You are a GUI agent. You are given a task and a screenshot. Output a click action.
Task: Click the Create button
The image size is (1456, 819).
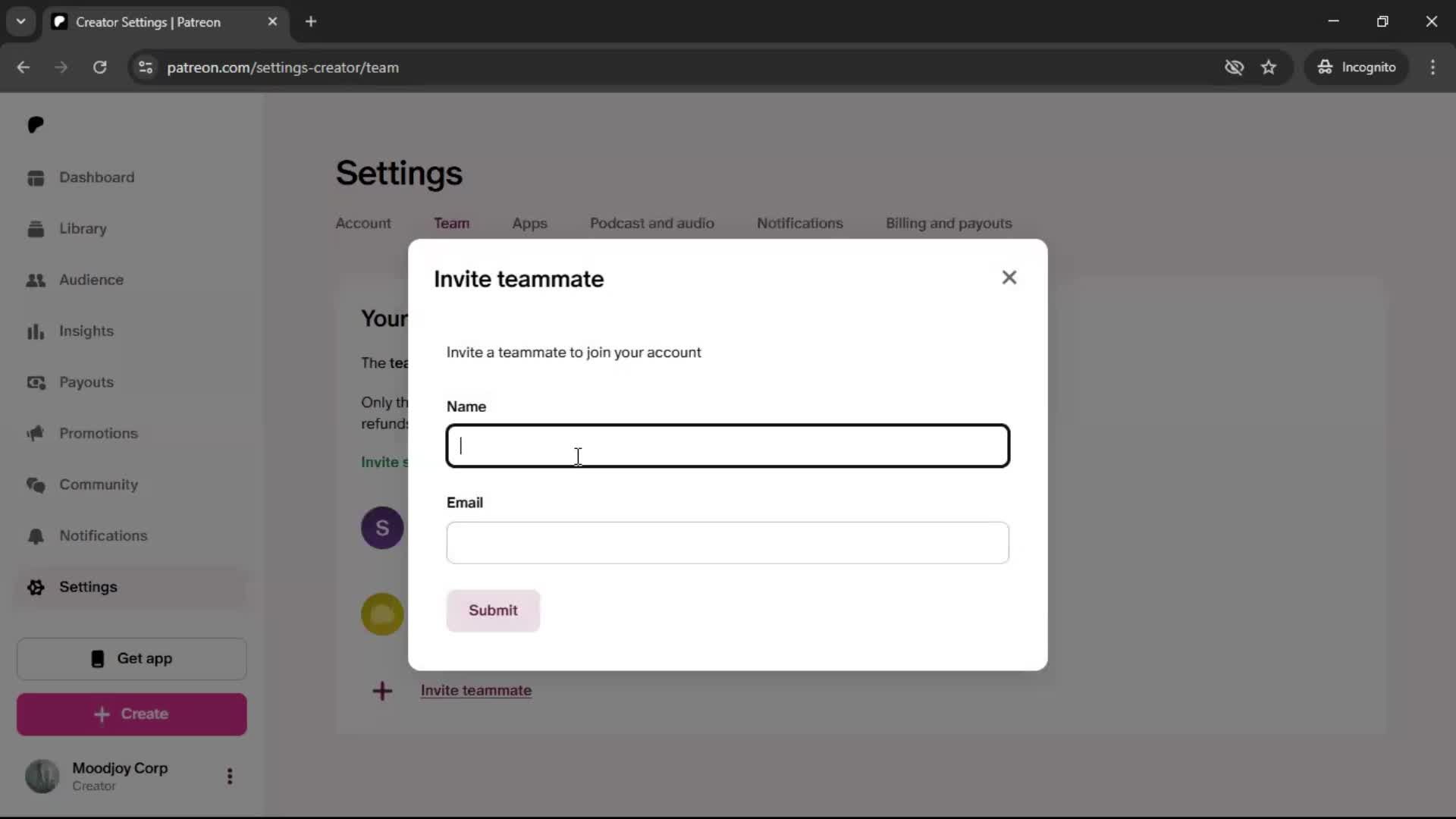(x=132, y=714)
